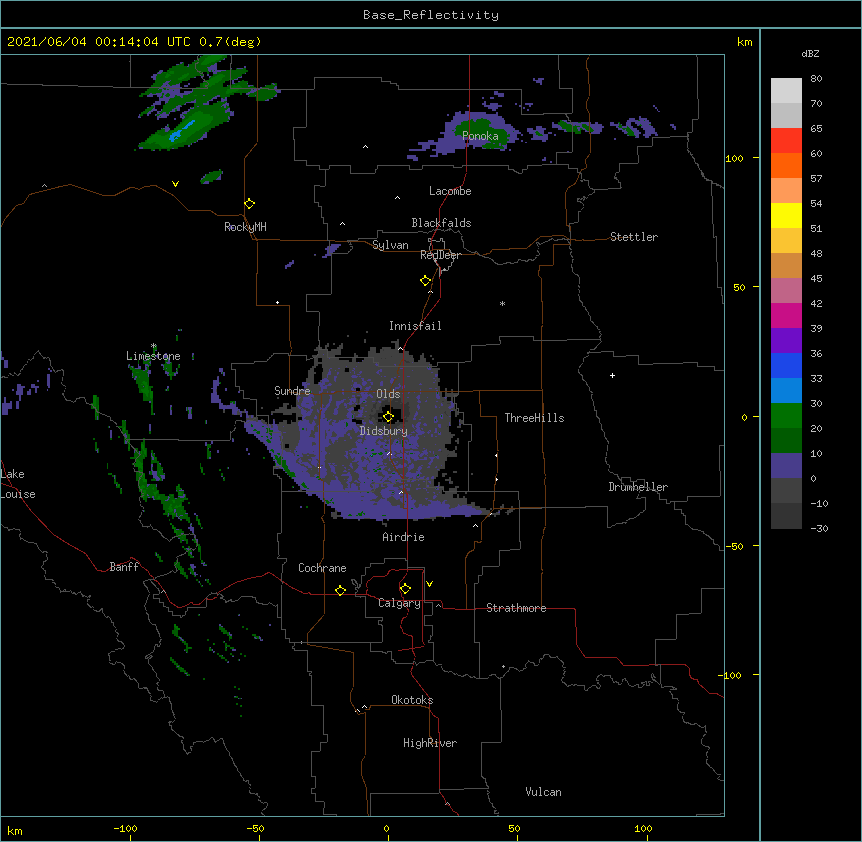Select the Airdrie label
The image size is (862, 842).
[x=404, y=537]
